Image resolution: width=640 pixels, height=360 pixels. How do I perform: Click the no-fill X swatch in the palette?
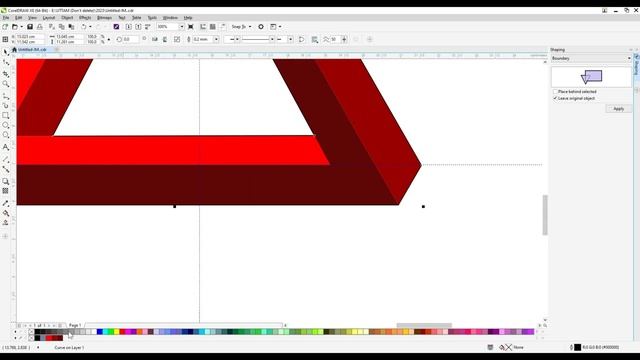(31, 332)
